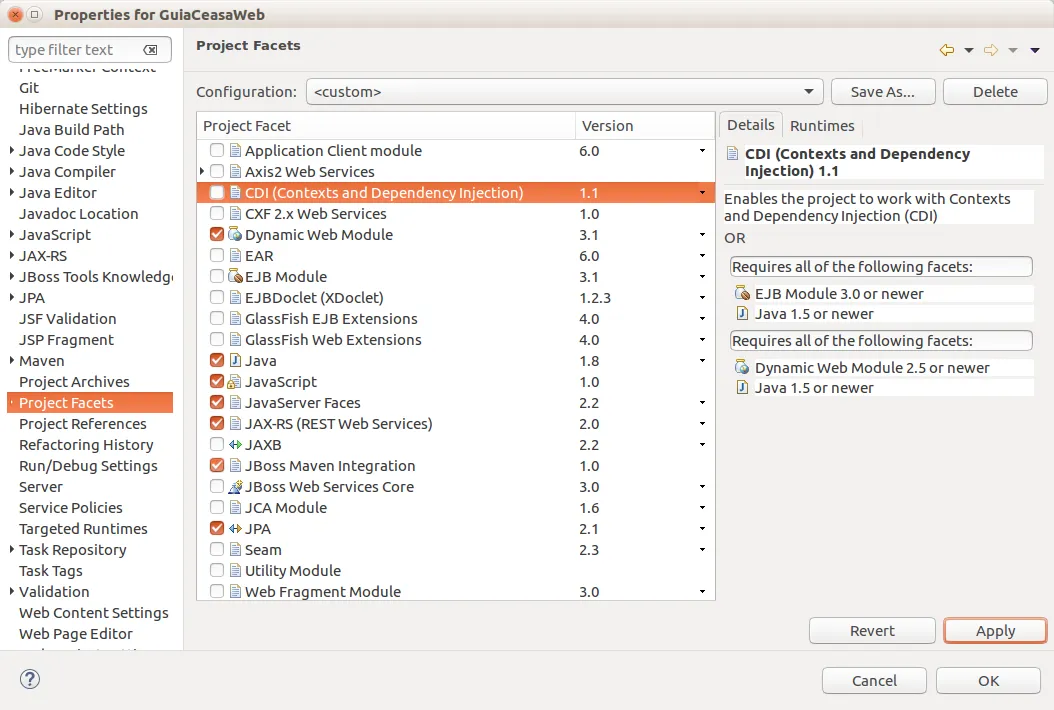The width and height of the screenshot is (1054, 710).
Task: Click the JavaScript facet icon
Action: point(235,382)
